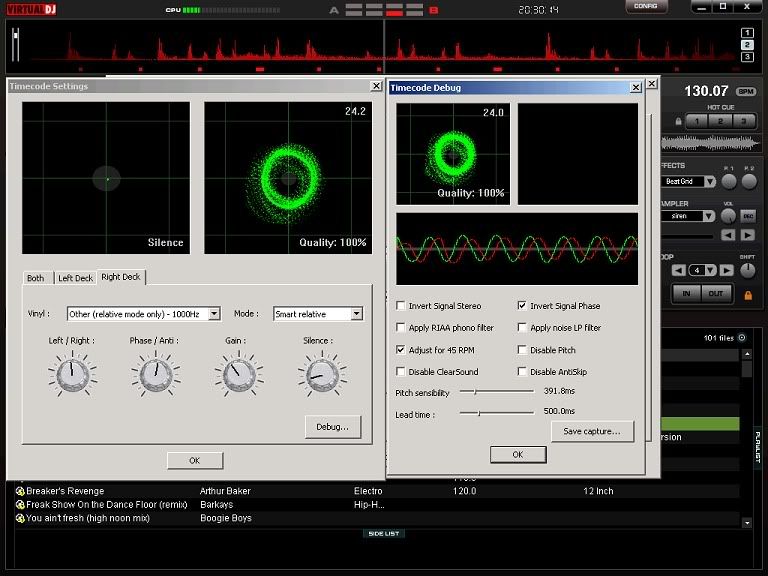Image resolution: width=768 pixels, height=576 pixels.
Task: Click the Debug... button
Action: [333, 427]
